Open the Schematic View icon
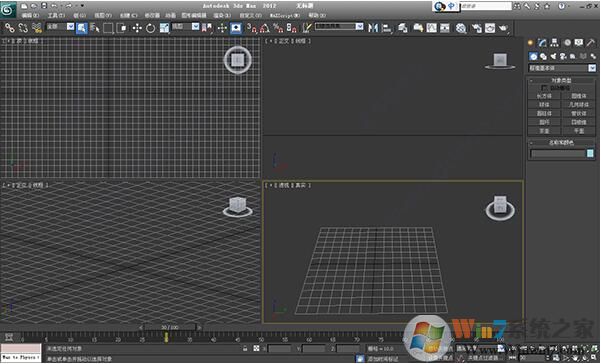Screen dimensions: 601x364 click(x=445, y=28)
